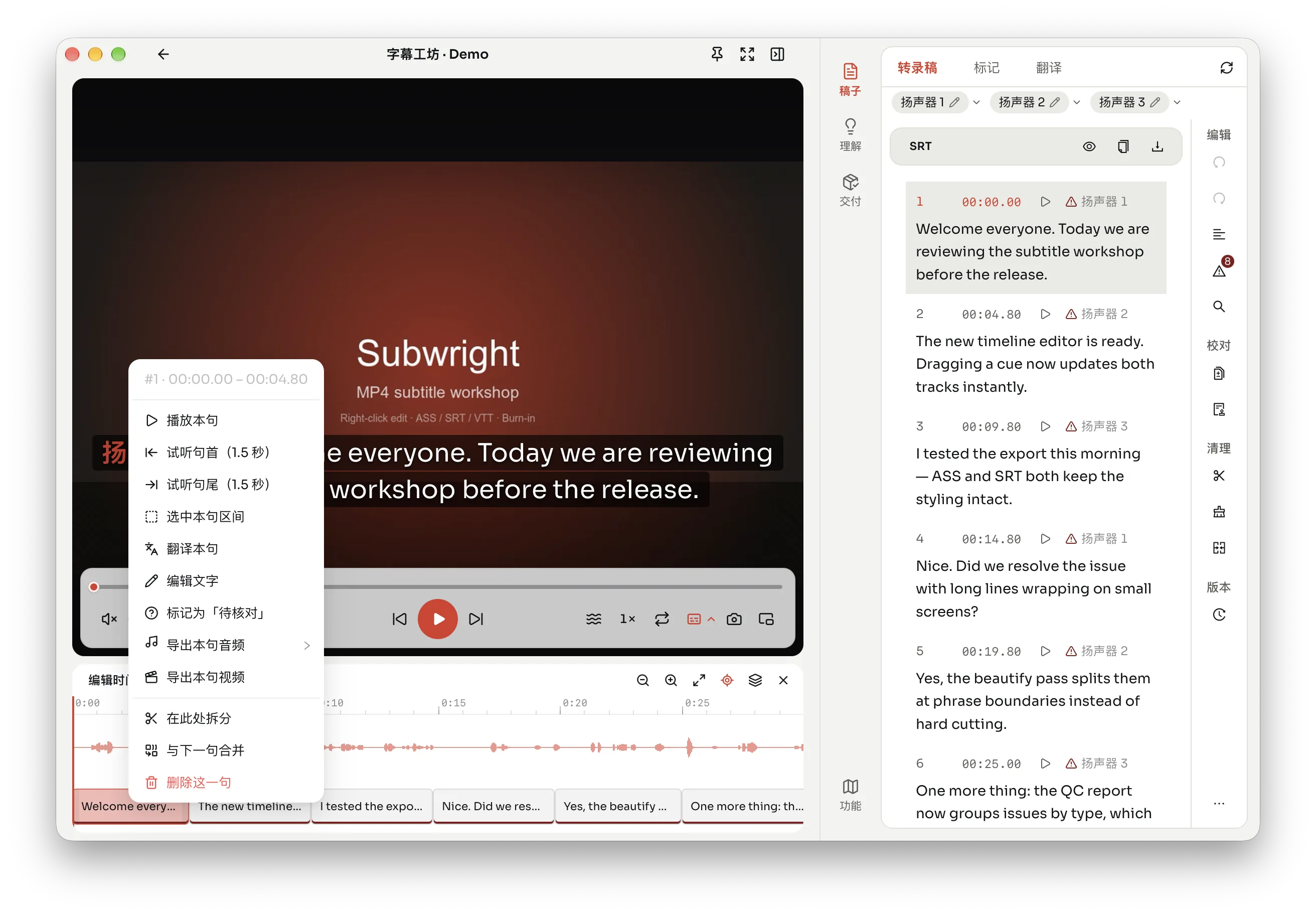Toggle picture-in-picture mode
The width and height of the screenshot is (1316, 915).
click(766, 619)
